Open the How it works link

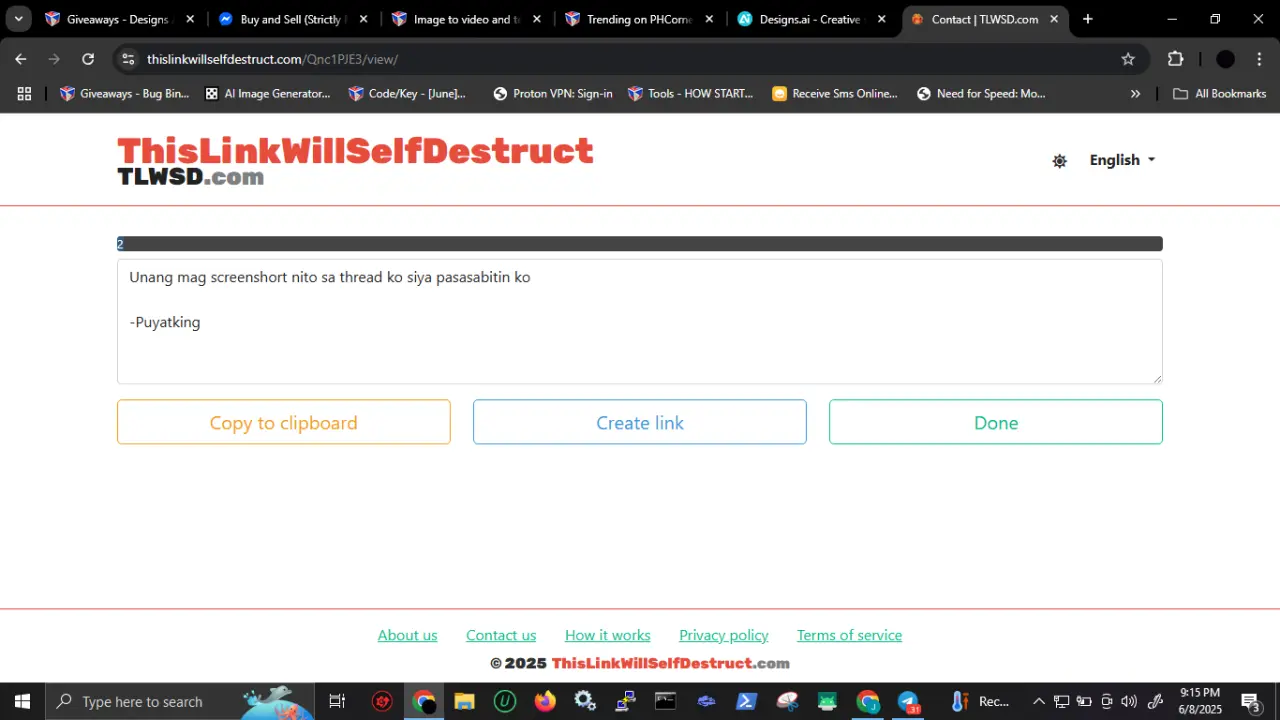click(608, 635)
